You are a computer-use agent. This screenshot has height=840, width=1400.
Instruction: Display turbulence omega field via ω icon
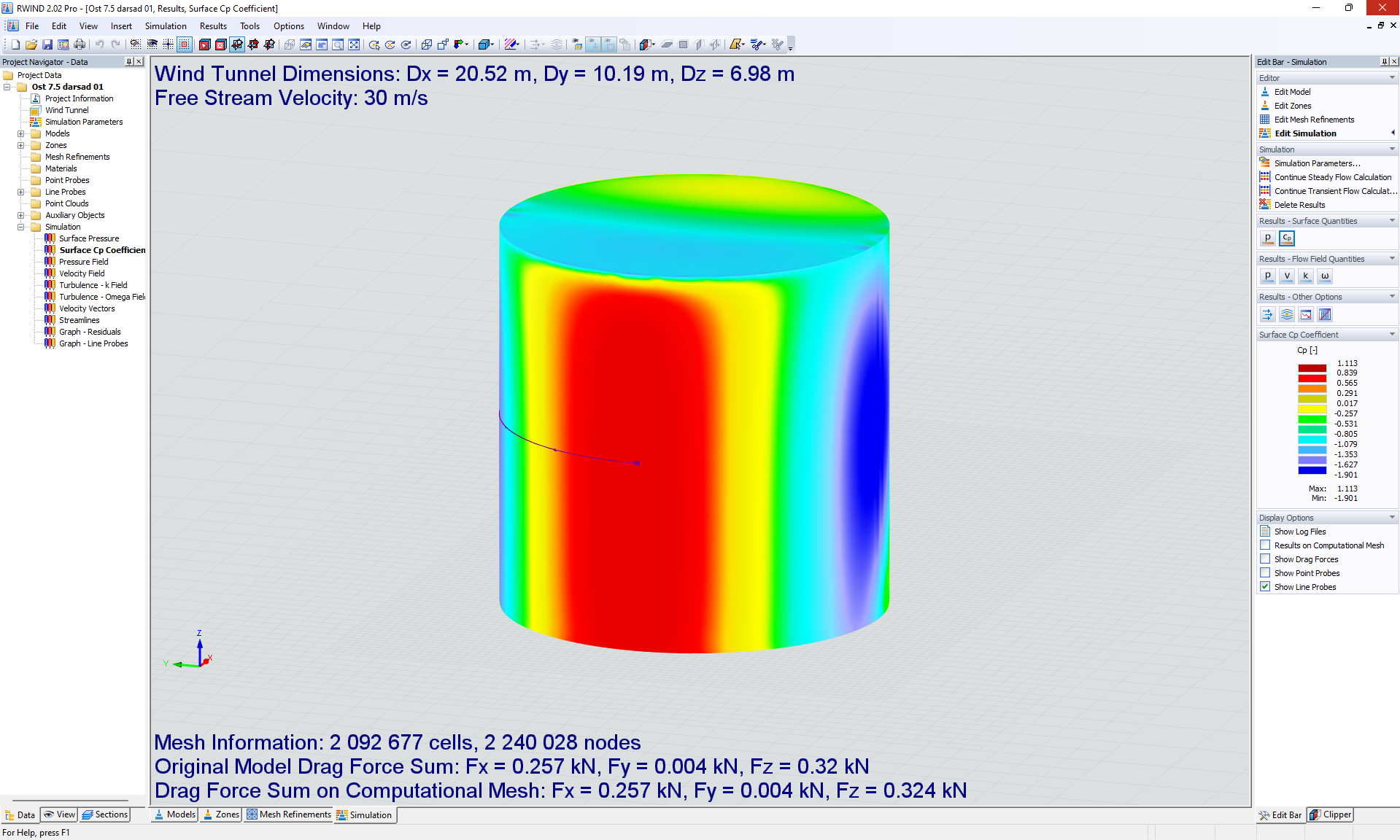point(1325,276)
